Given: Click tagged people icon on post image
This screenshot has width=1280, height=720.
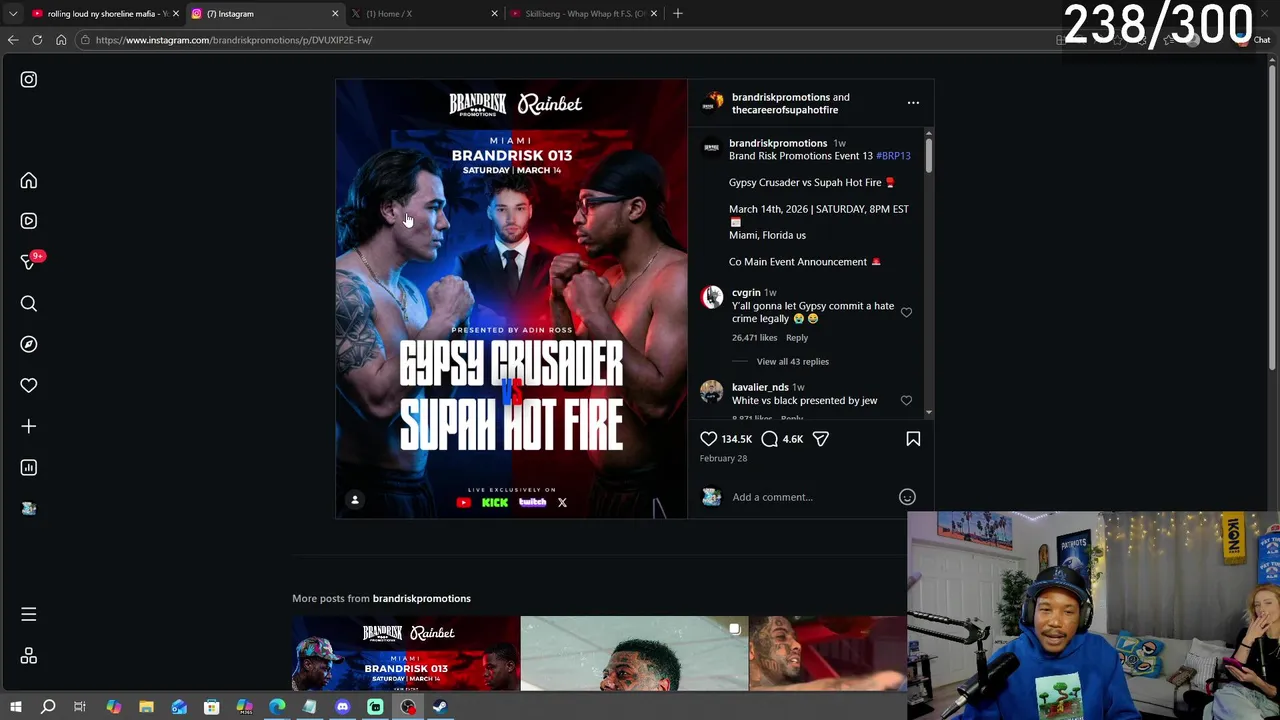Looking at the screenshot, I should [x=355, y=500].
